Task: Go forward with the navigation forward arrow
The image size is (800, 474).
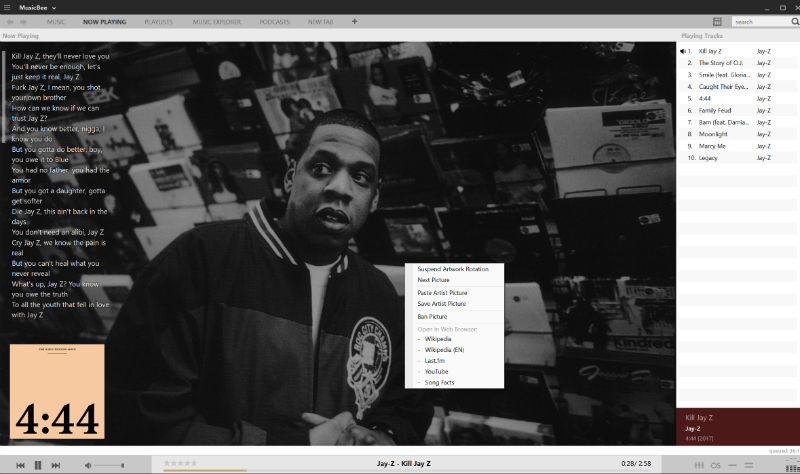Action: click(x=23, y=22)
